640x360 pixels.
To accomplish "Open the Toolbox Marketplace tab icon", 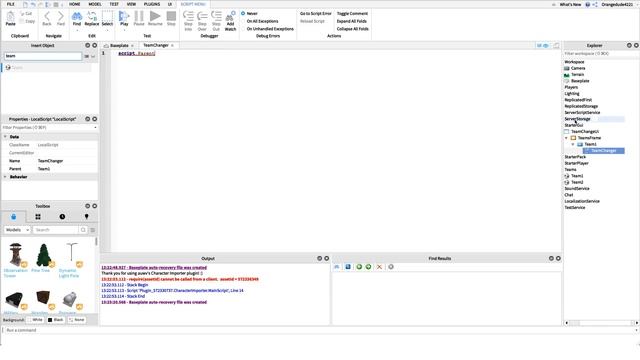I will pos(13,217).
